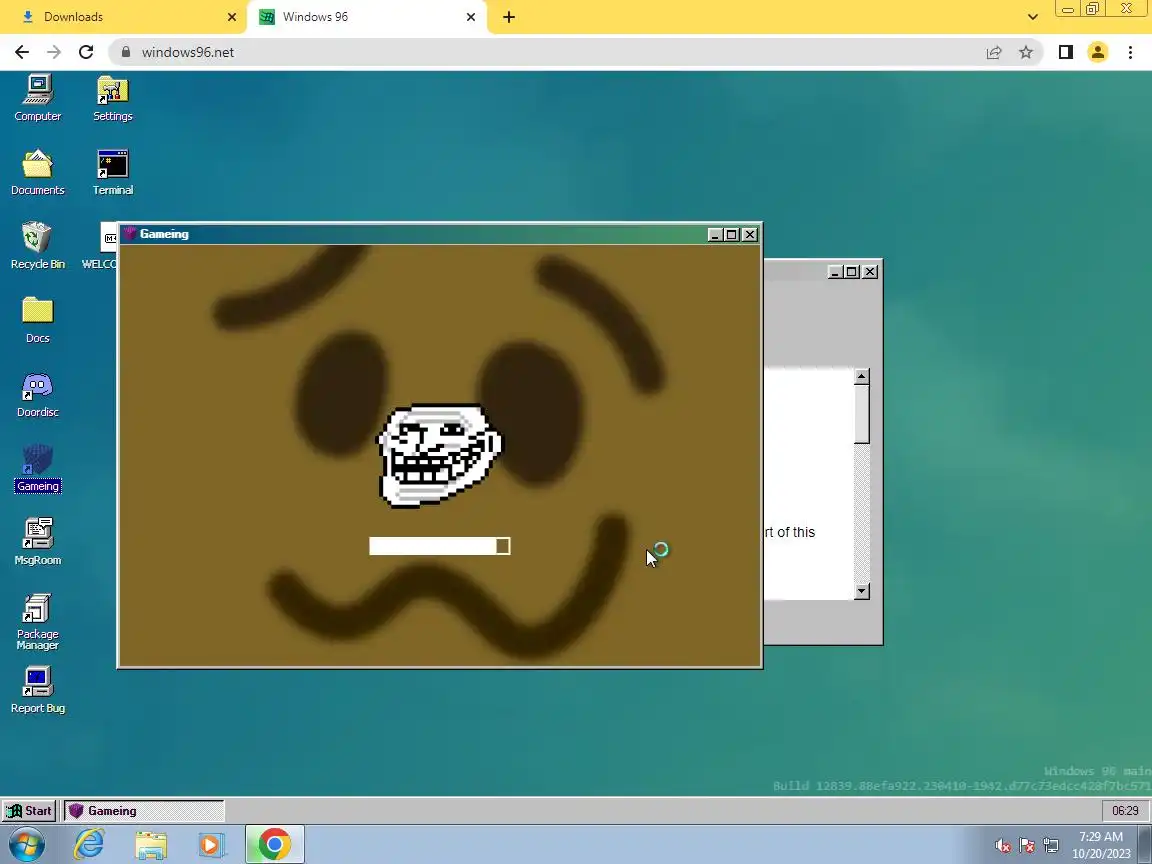The image size is (1152, 864).
Task: Launch the Terminal desktop shortcut
Action: pyautogui.click(x=112, y=173)
